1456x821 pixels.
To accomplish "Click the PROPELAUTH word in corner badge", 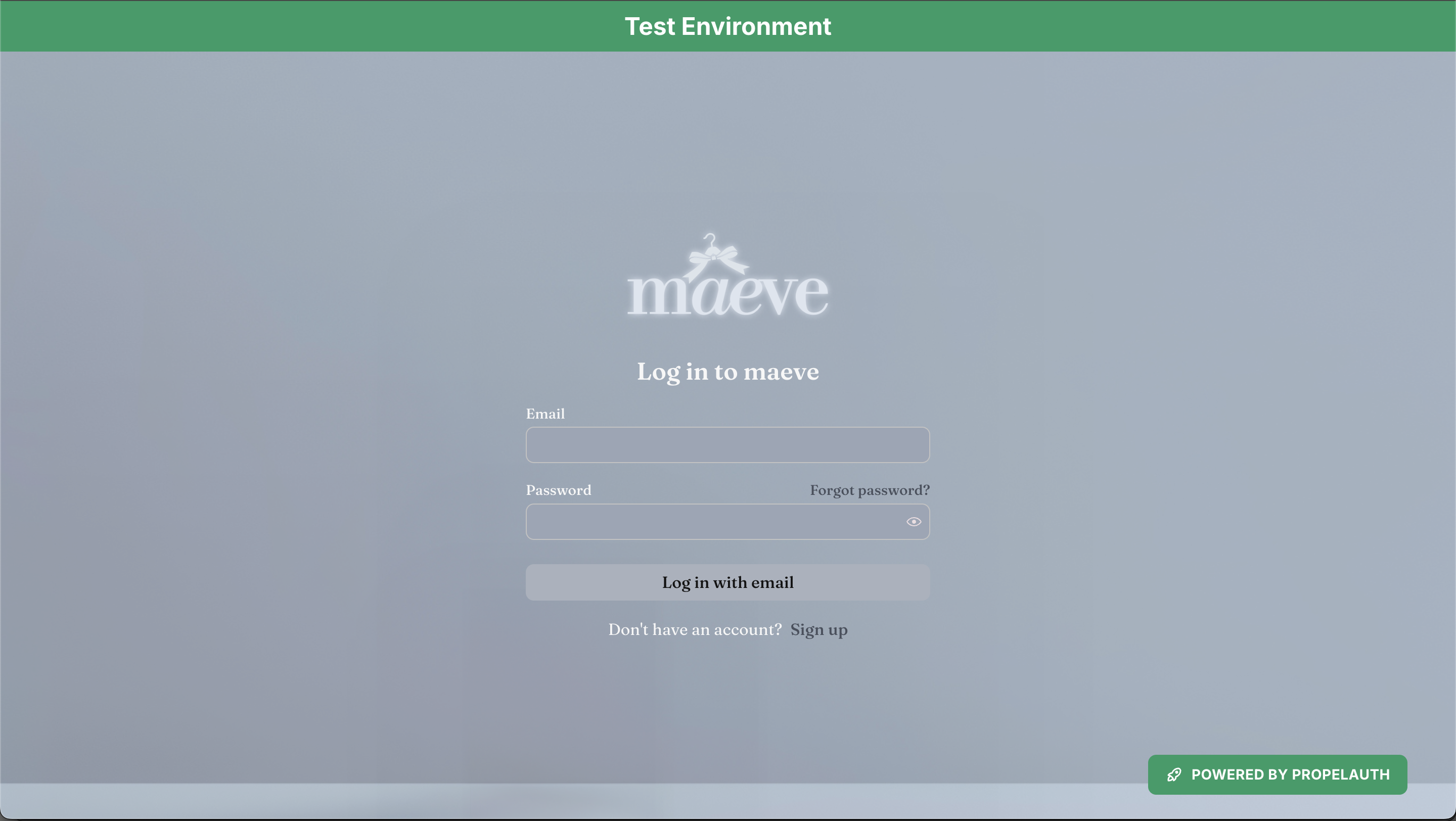I will (1340, 774).
